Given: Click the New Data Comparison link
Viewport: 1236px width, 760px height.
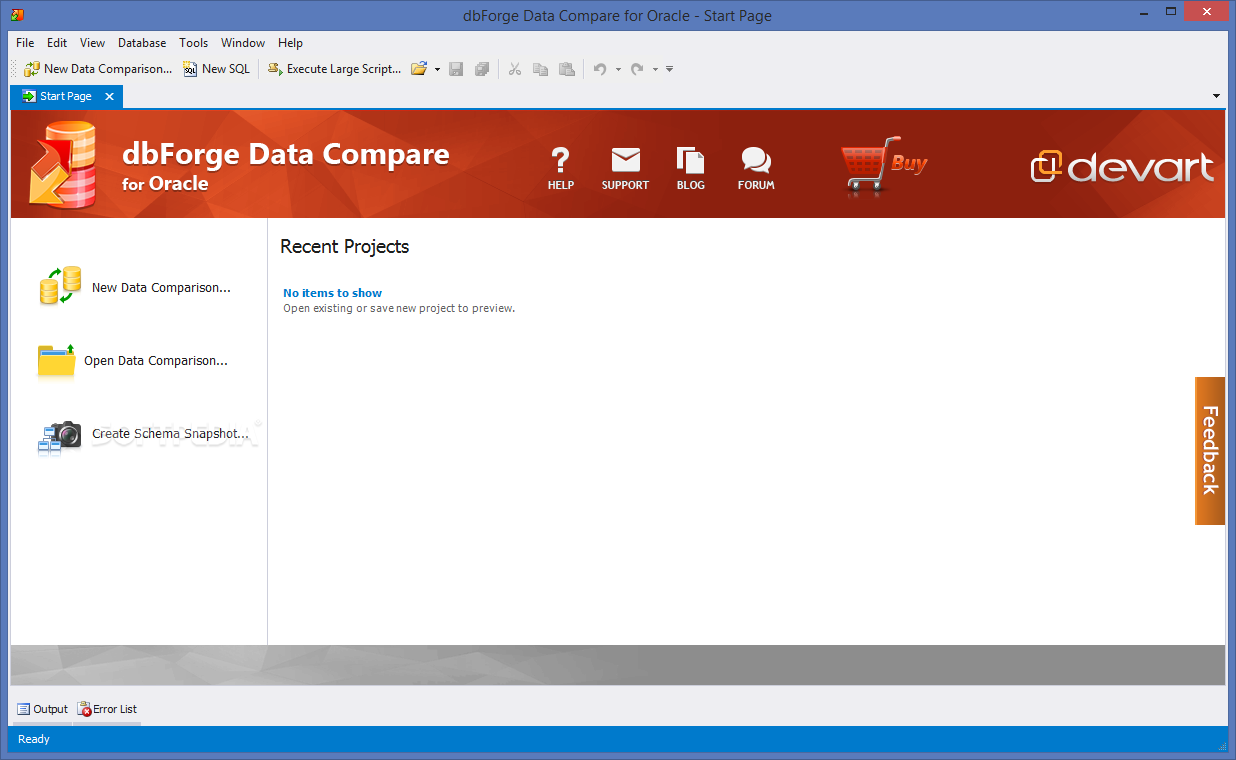Looking at the screenshot, I should pos(161,288).
